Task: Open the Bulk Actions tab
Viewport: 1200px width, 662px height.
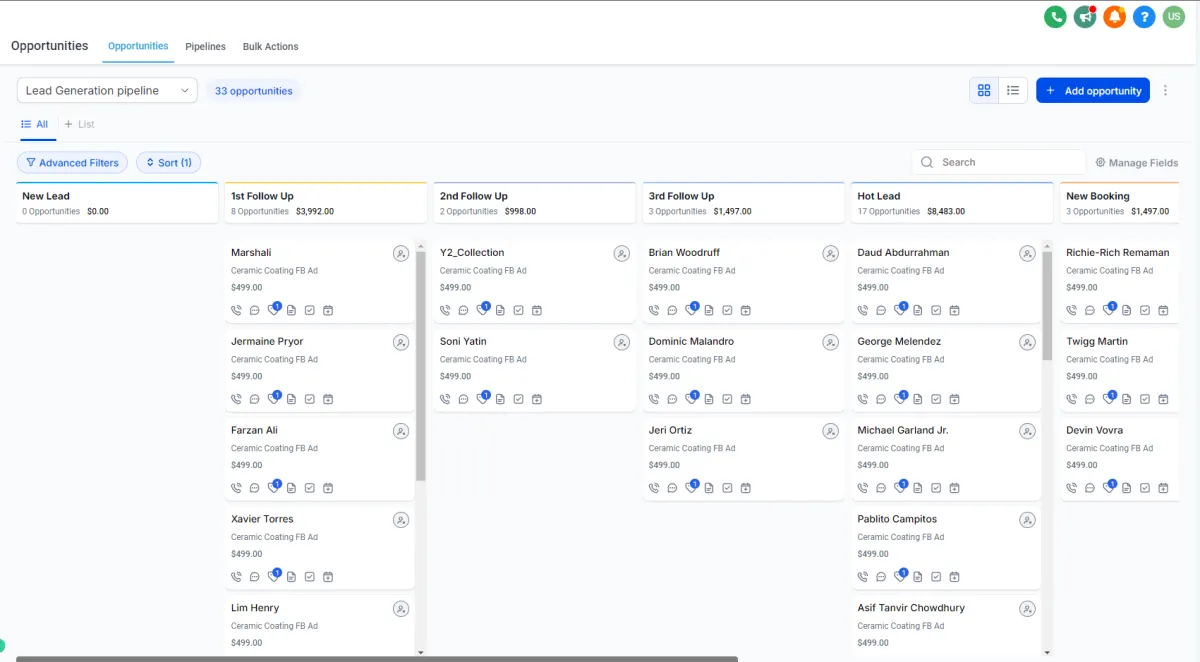Action: tap(270, 47)
